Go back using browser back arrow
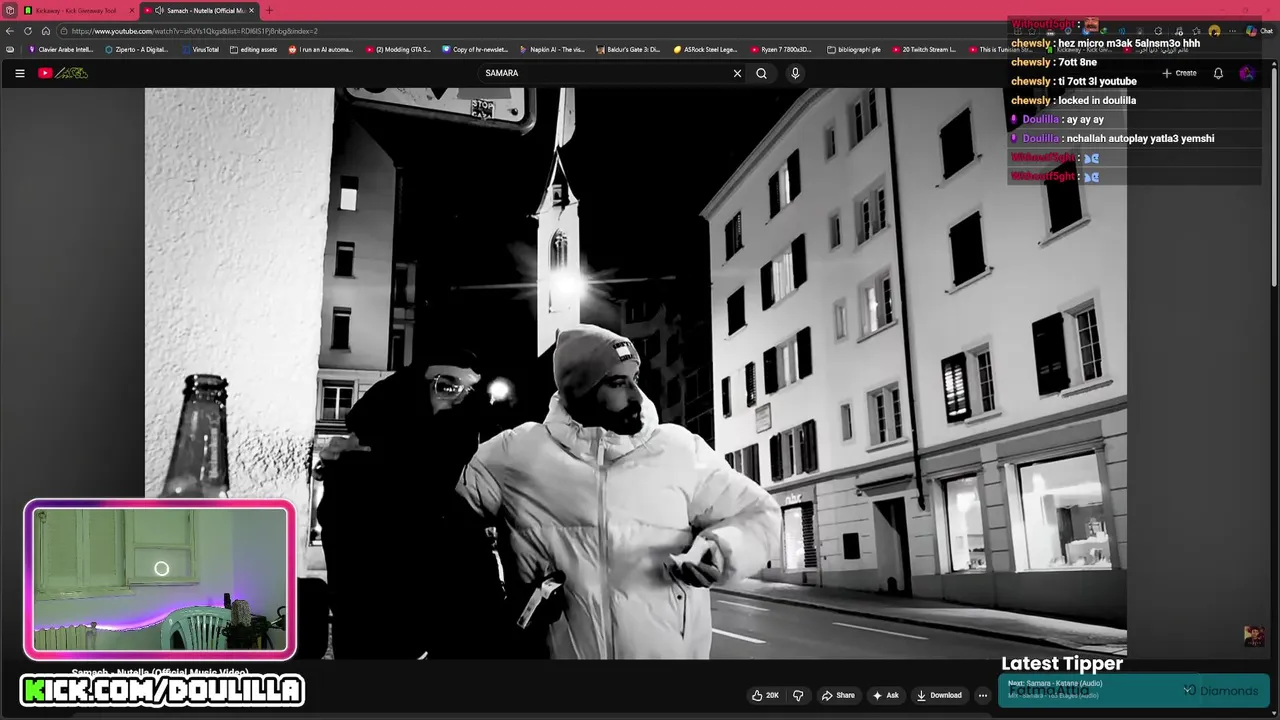Image resolution: width=1280 pixels, height=720 pixels. point(10,31)
